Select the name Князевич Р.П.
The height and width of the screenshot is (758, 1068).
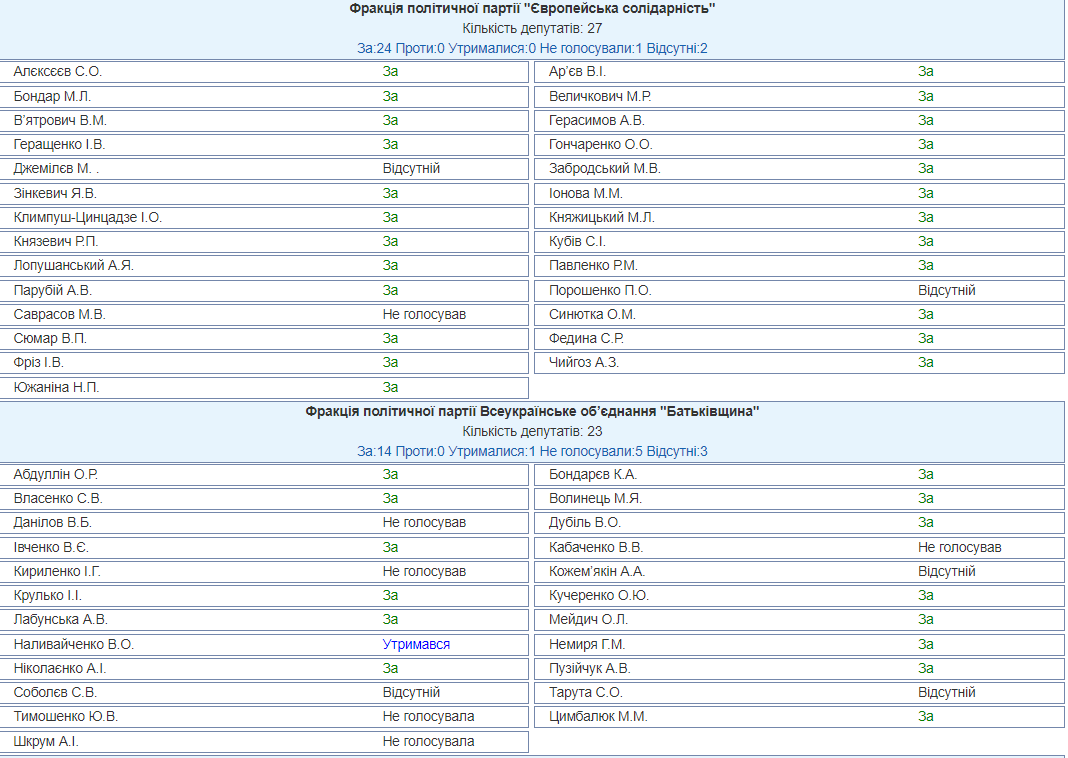click(56, 242)
